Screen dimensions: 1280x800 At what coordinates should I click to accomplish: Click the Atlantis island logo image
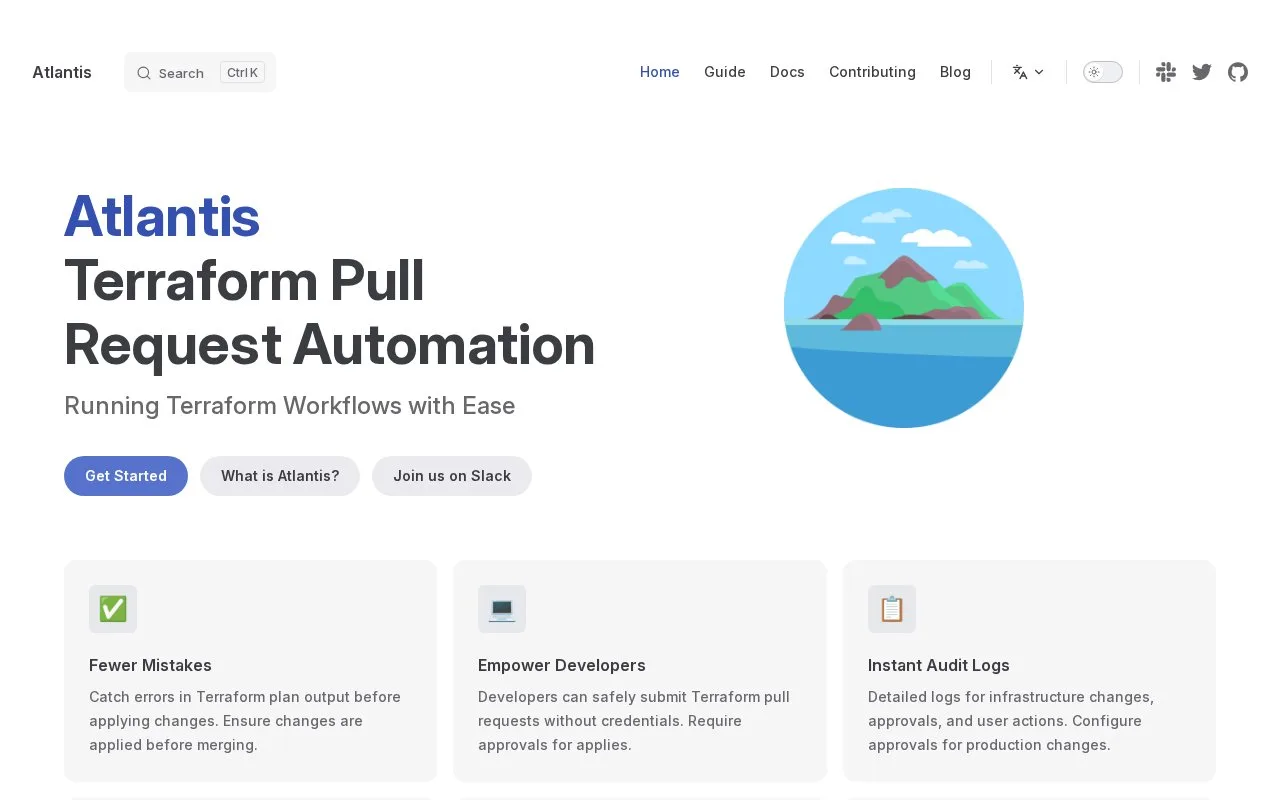point(904,308)
